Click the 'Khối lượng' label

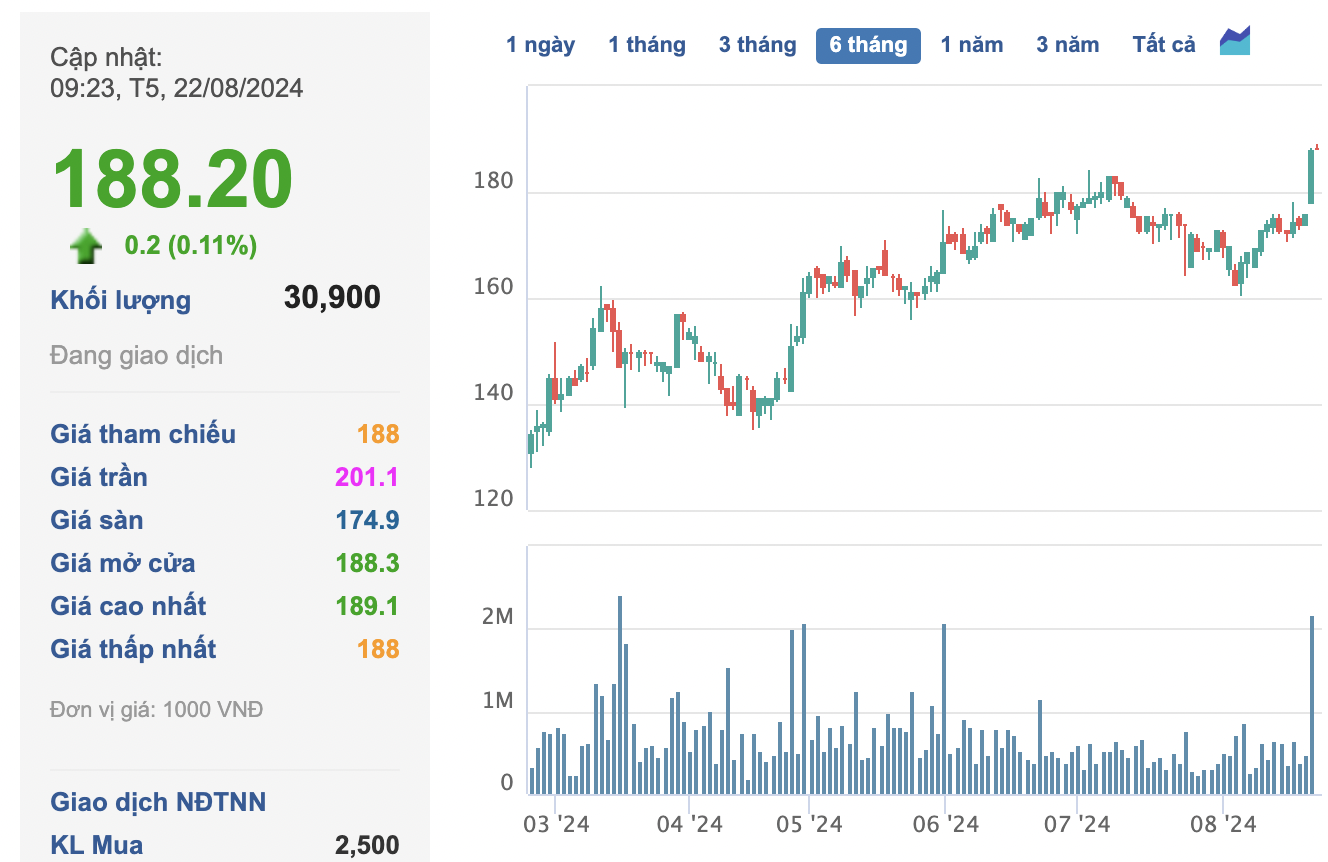coord(120,300)
